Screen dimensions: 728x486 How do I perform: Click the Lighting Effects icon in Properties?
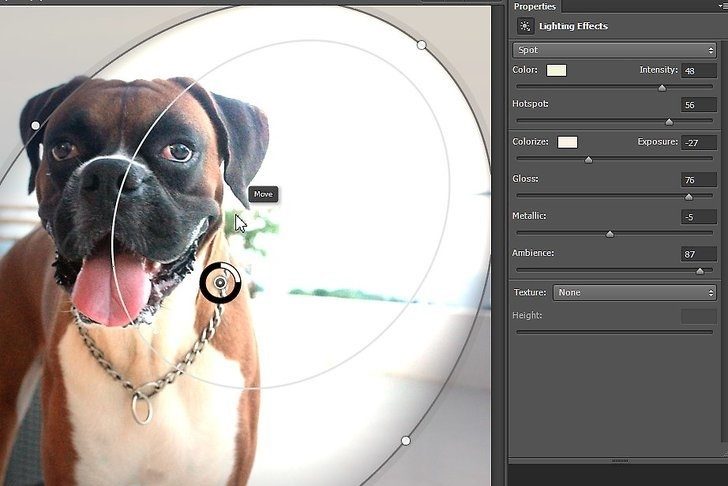click(524, 26)
